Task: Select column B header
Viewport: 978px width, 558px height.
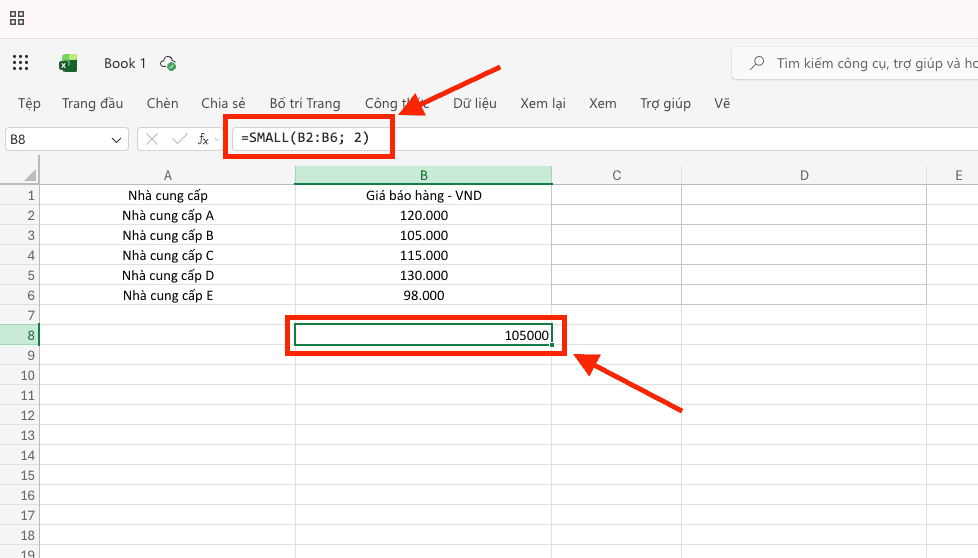Action: [424, 175]
